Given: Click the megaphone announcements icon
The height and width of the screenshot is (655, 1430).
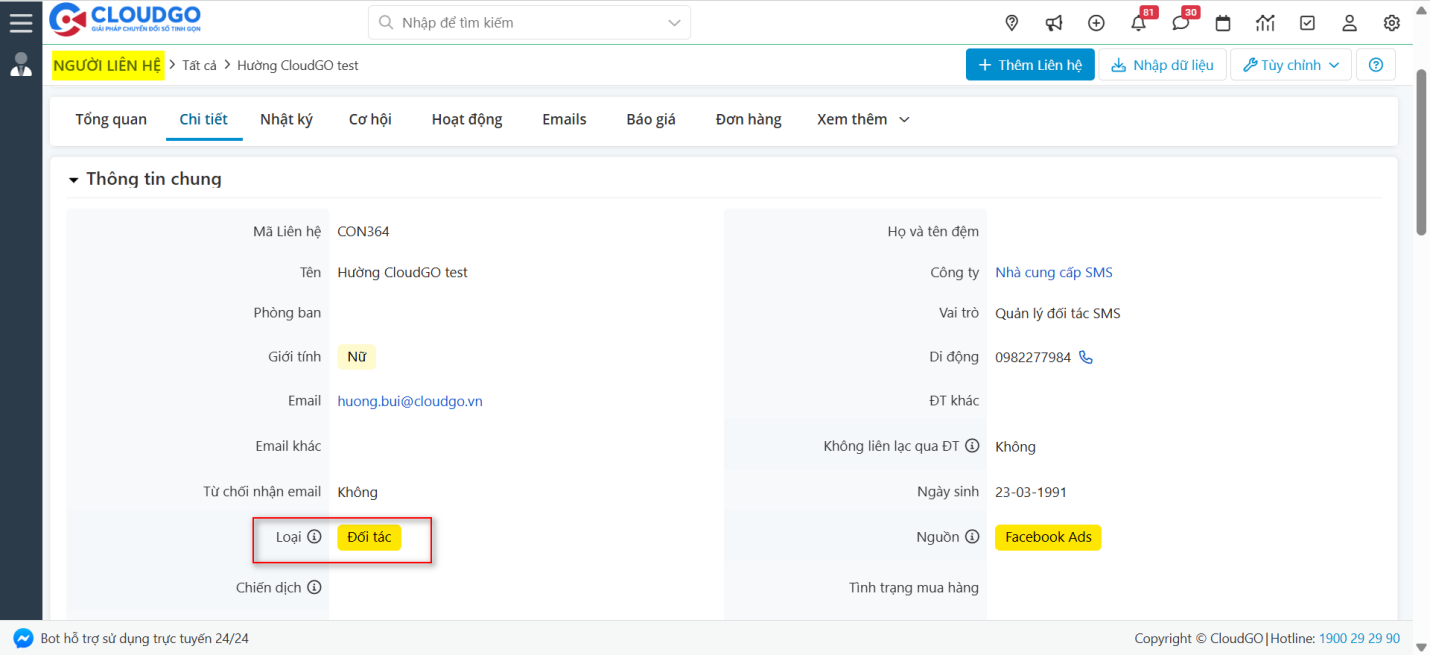Looking at the screenshot, I should (1053, 22).
